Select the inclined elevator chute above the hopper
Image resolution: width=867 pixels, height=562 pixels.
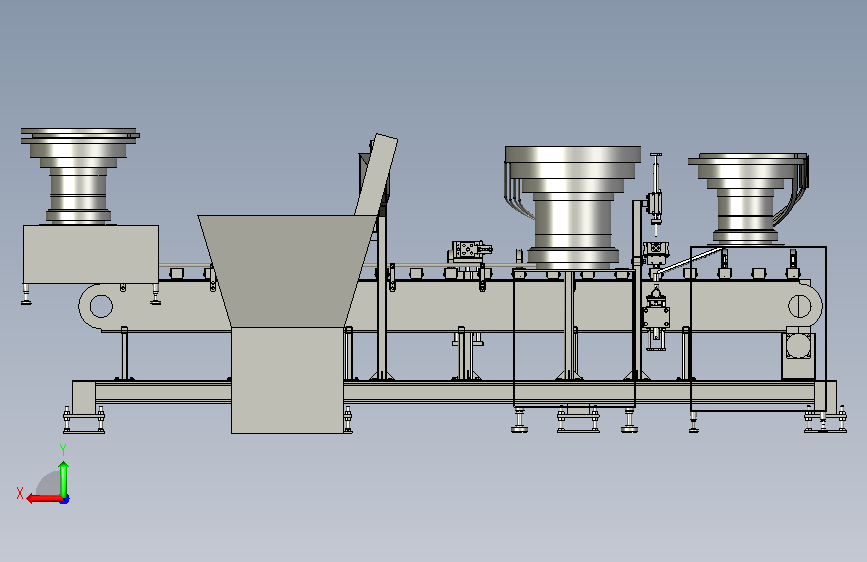coord(376,175)
